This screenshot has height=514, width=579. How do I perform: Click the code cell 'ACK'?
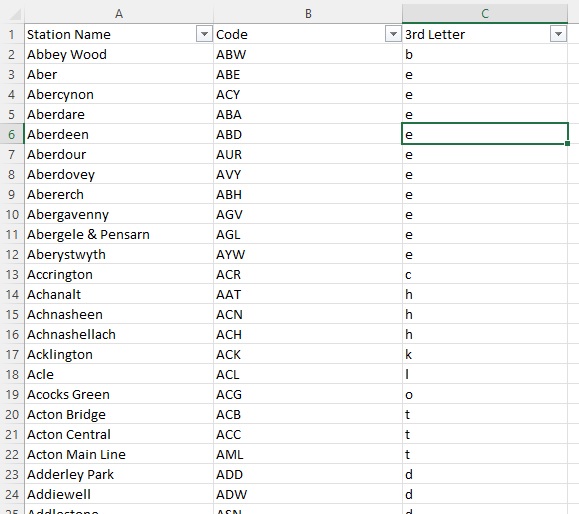(308, 354)
